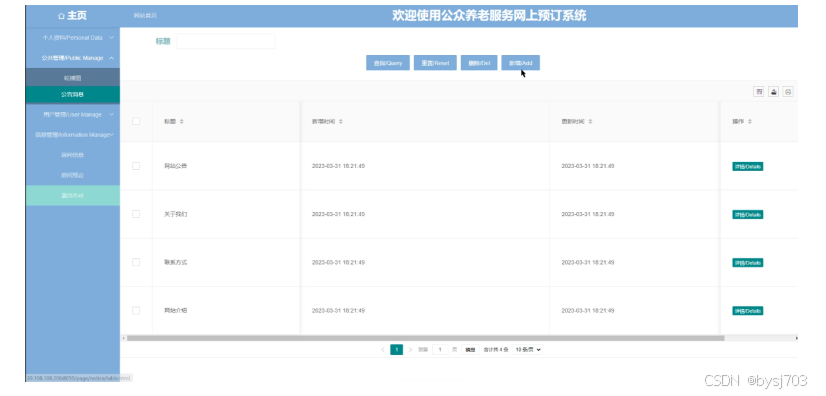Open 房间信息 sidebar item

(x=73, y=155)
